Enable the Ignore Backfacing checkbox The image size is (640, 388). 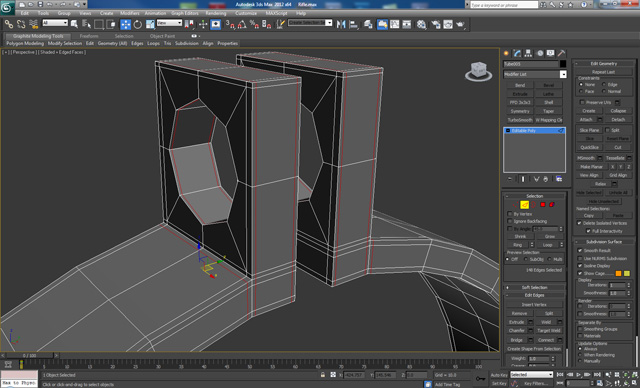coord(510,222)
